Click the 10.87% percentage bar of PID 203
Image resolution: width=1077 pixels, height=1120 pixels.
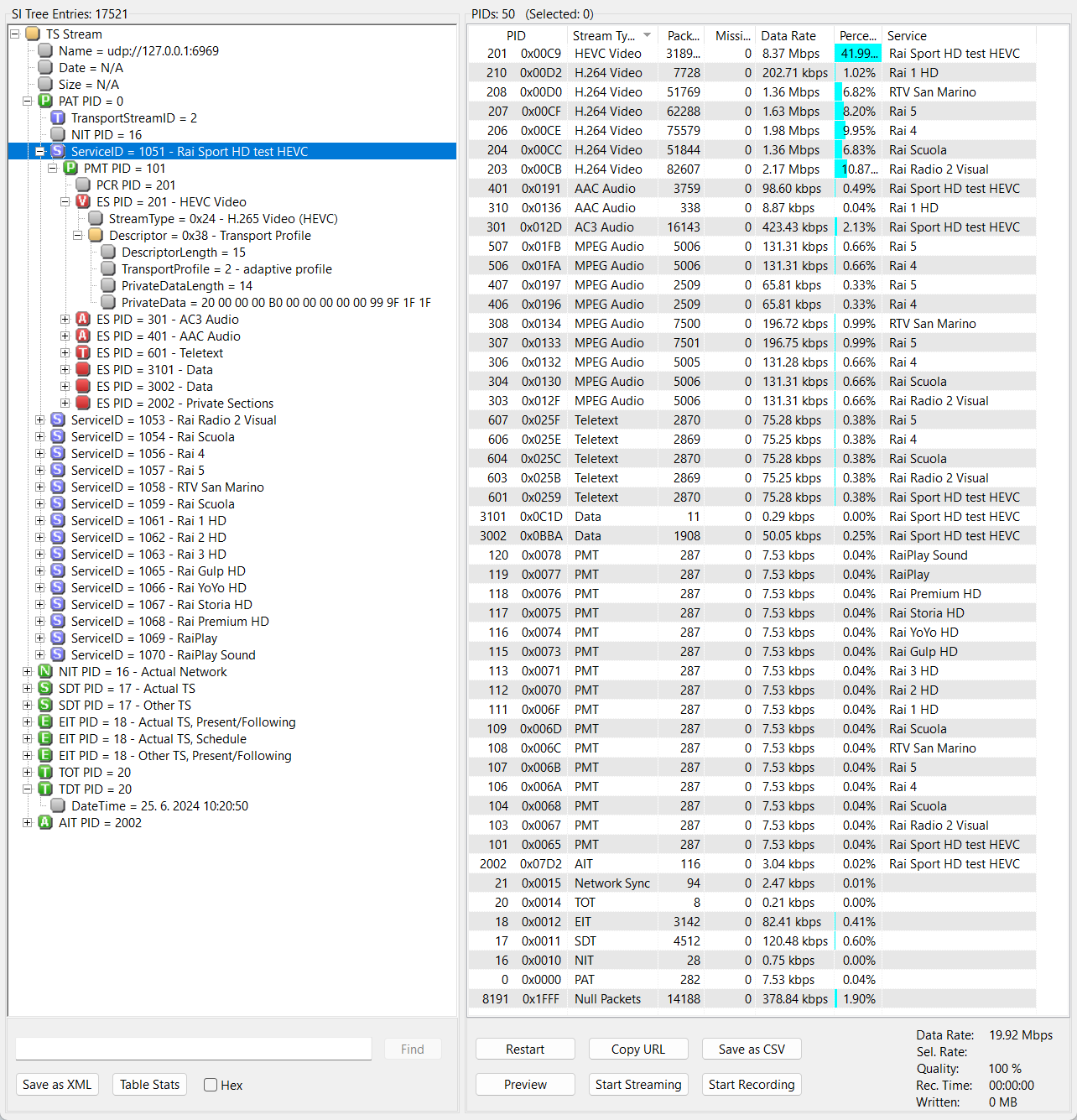pyautogui.click(x=858, y=169)
